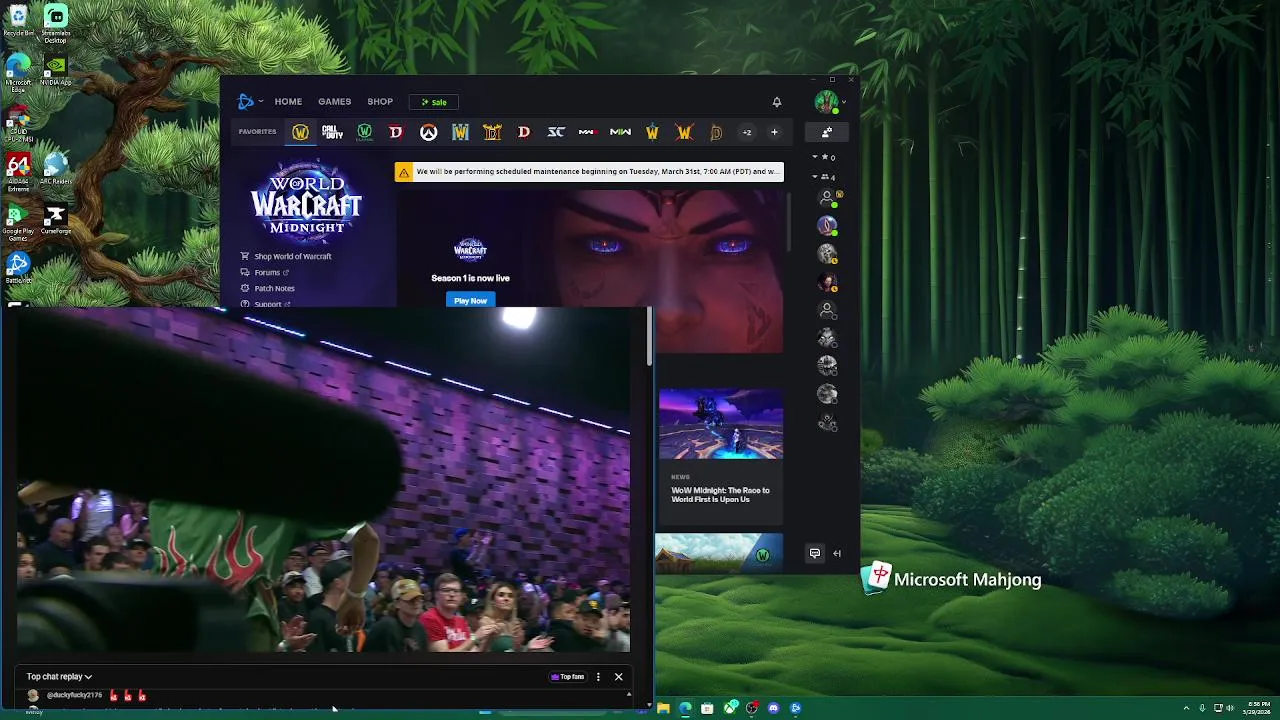Screen dimensions: 1280x720
Task: Open the chats icon in the friends panel
Action: (x=815, y=553)
